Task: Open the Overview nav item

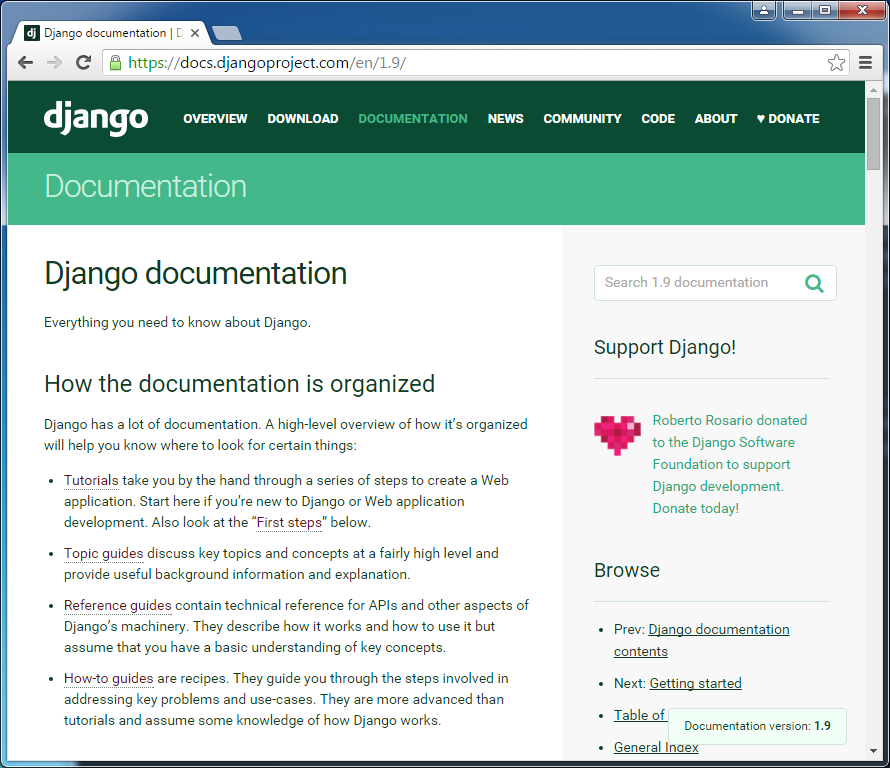Action: point(215,119)
